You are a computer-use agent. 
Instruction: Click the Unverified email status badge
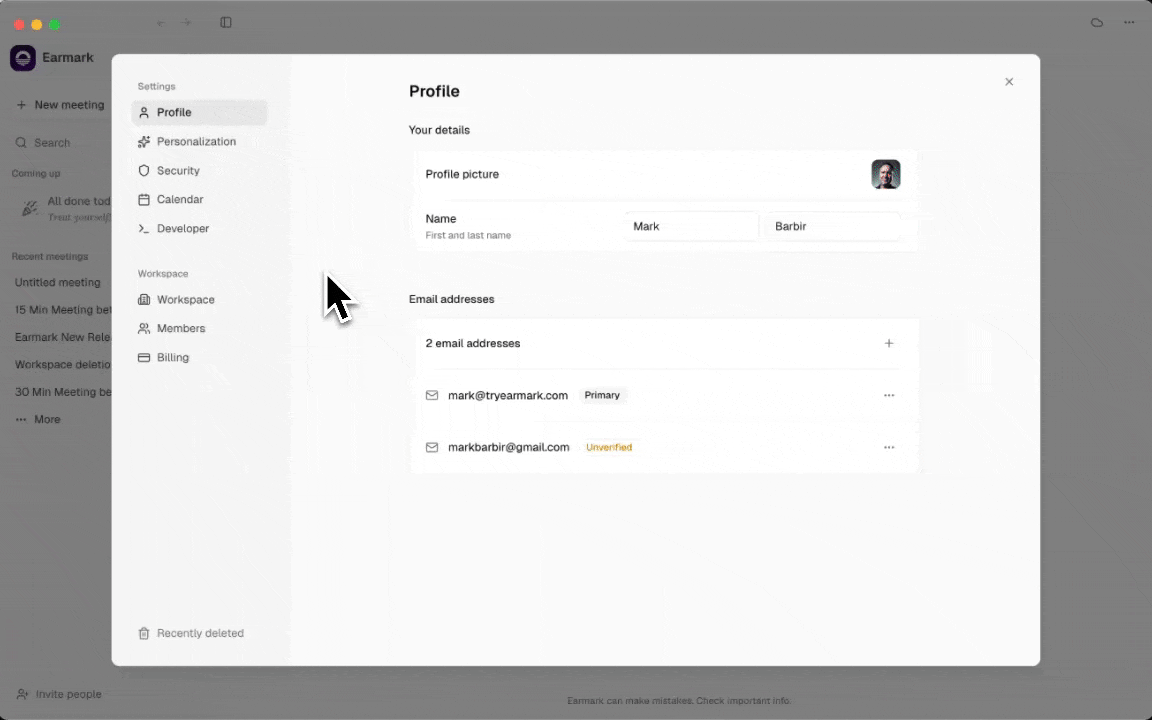click(609, 447)
